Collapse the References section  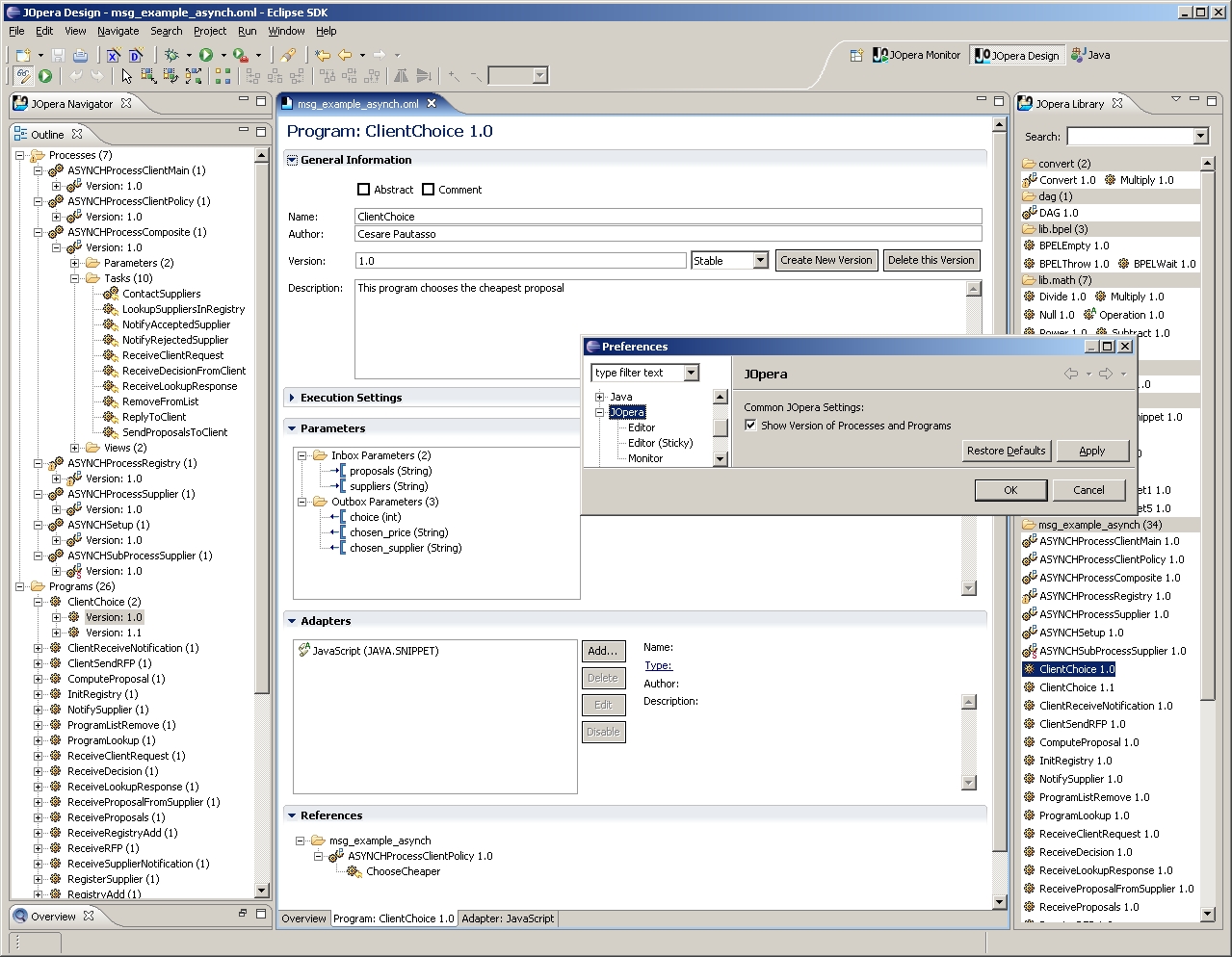[292, 815]
